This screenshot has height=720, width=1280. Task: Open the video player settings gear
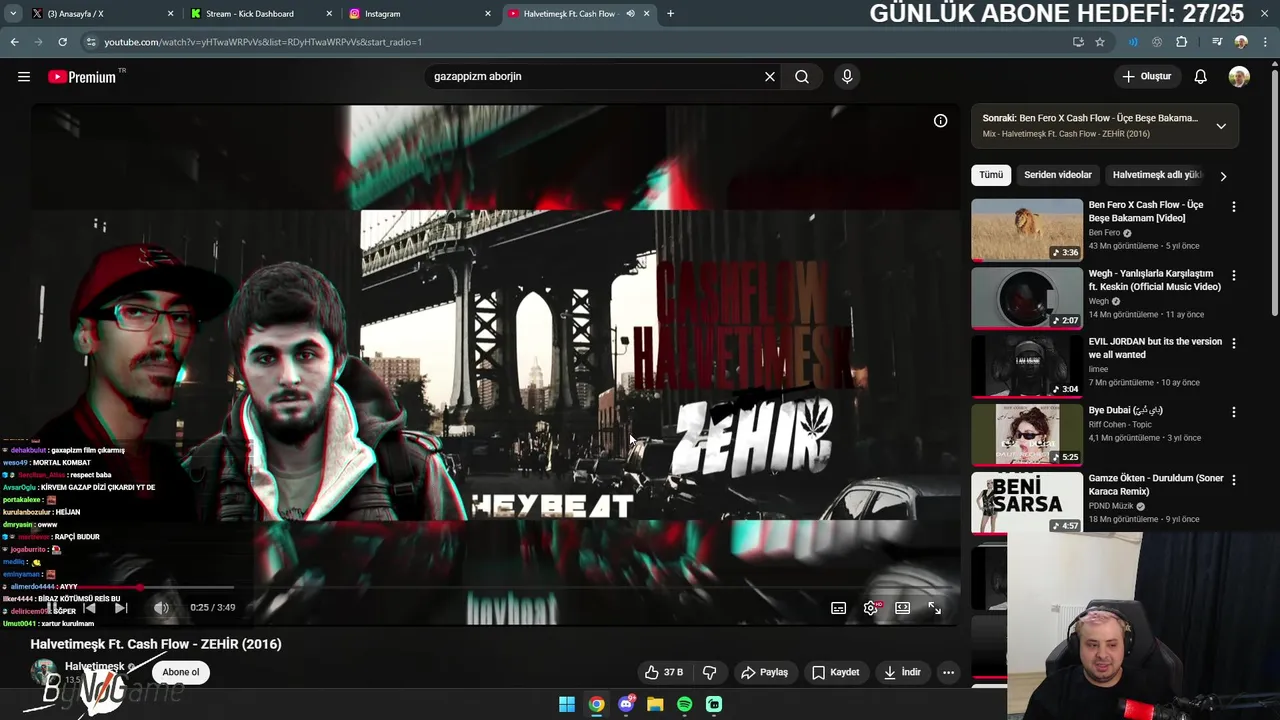click(871, 608)
